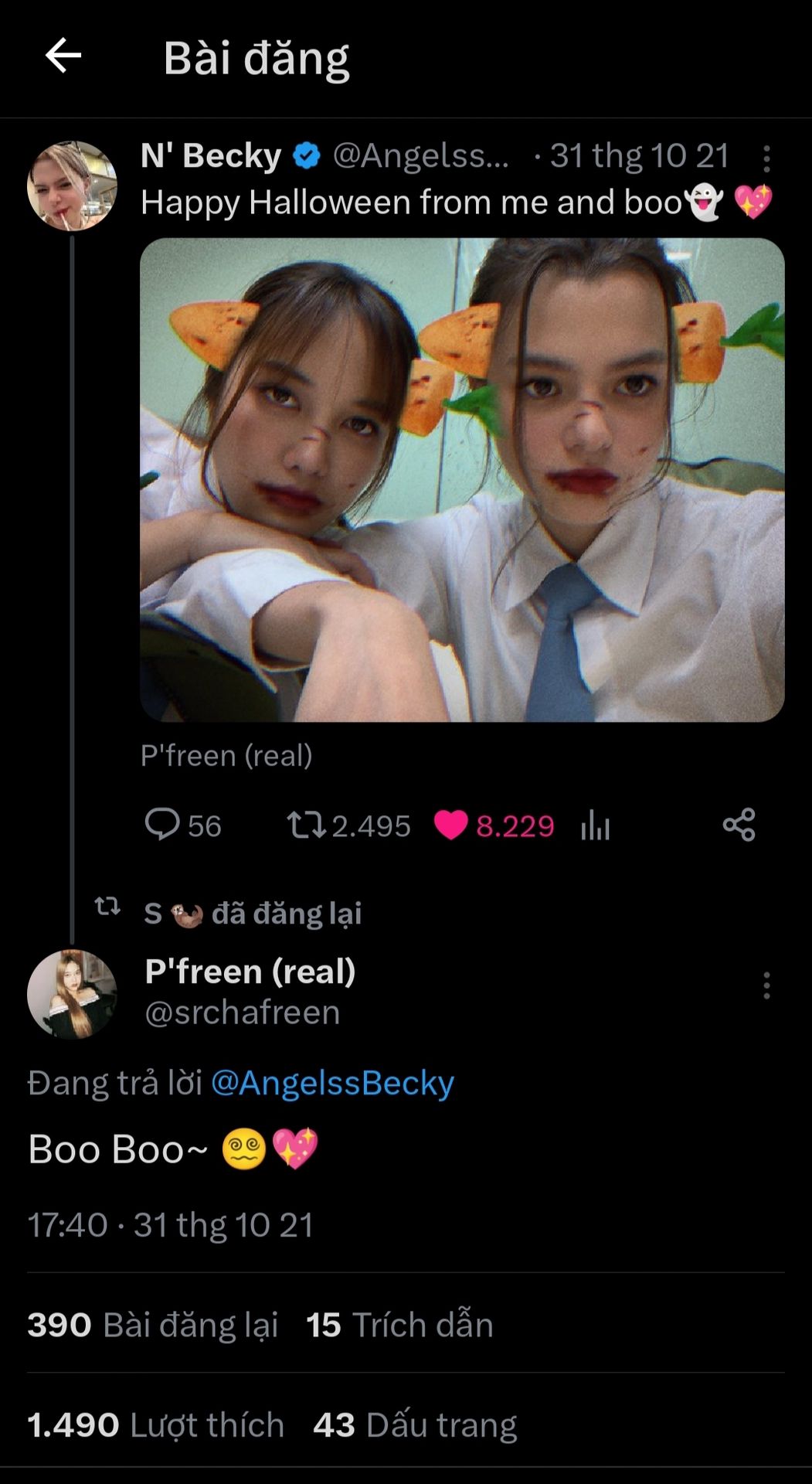View analytics bar chart icon
This screenshot has width=812, height=1484.
[x=595, y=825]
